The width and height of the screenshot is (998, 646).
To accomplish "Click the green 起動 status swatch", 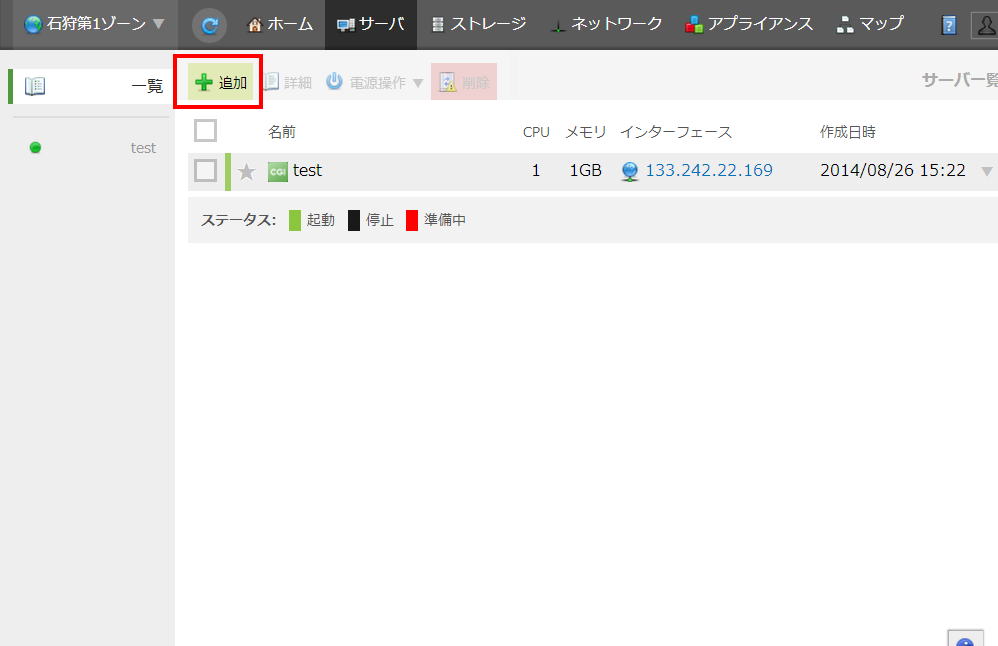I will point(295,220).
